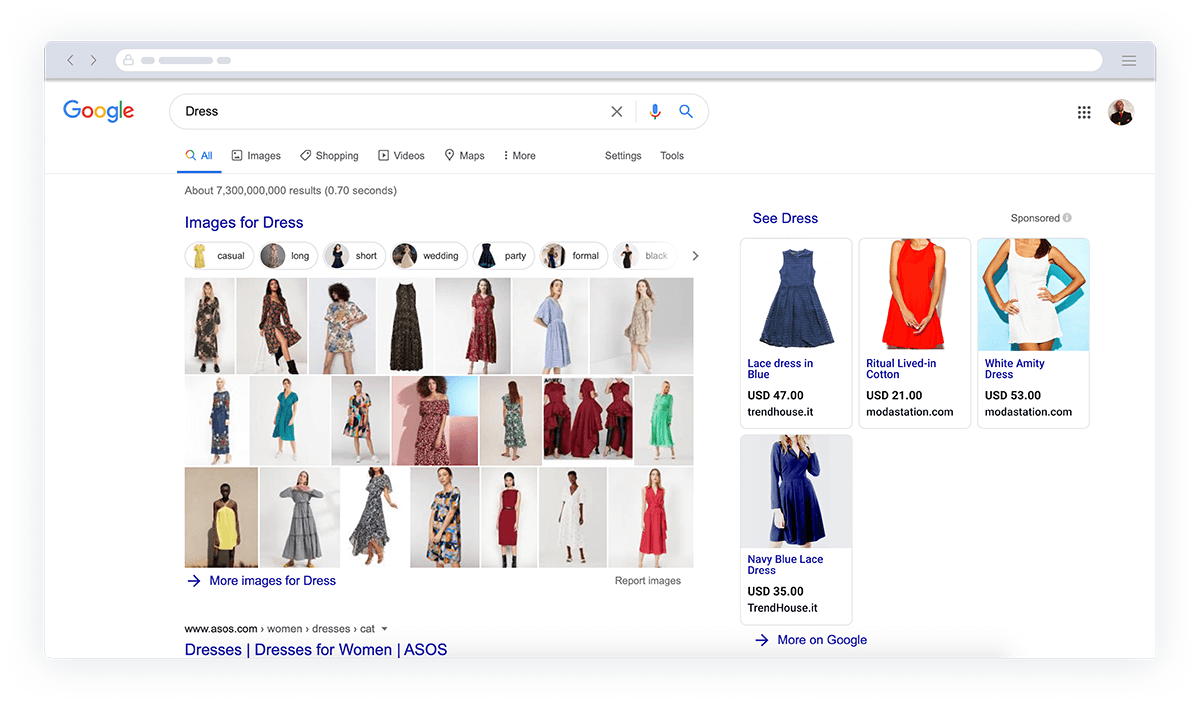Screen dimensions: 1200x705
Task: Switch to the Shopping tab
Action: [x=329, y=156]
